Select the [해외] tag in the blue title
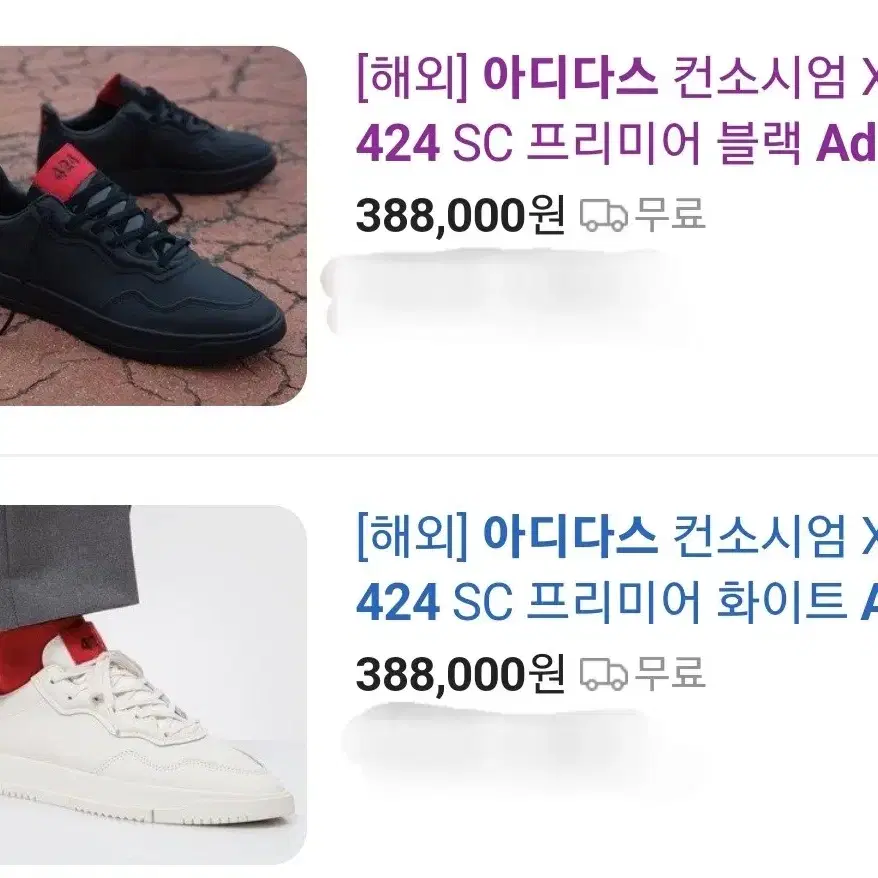878x878 pixels. (x=412, y=536)
